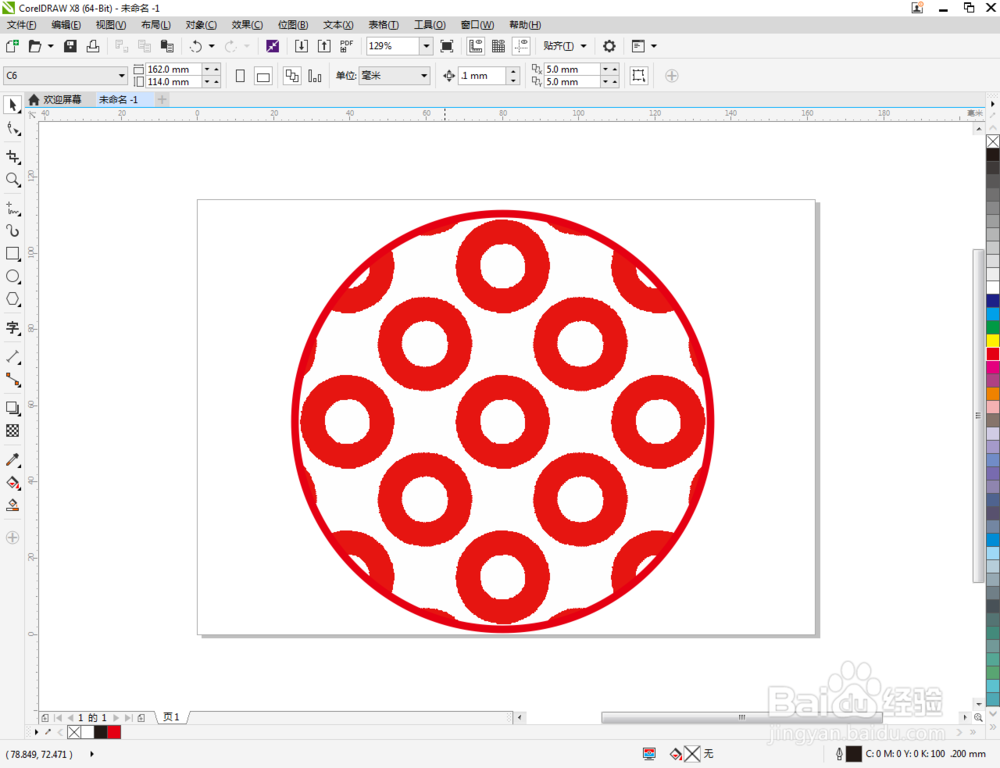Click Page 1 tab
This screenshot has height=768, width=1000.
point(171,717)
